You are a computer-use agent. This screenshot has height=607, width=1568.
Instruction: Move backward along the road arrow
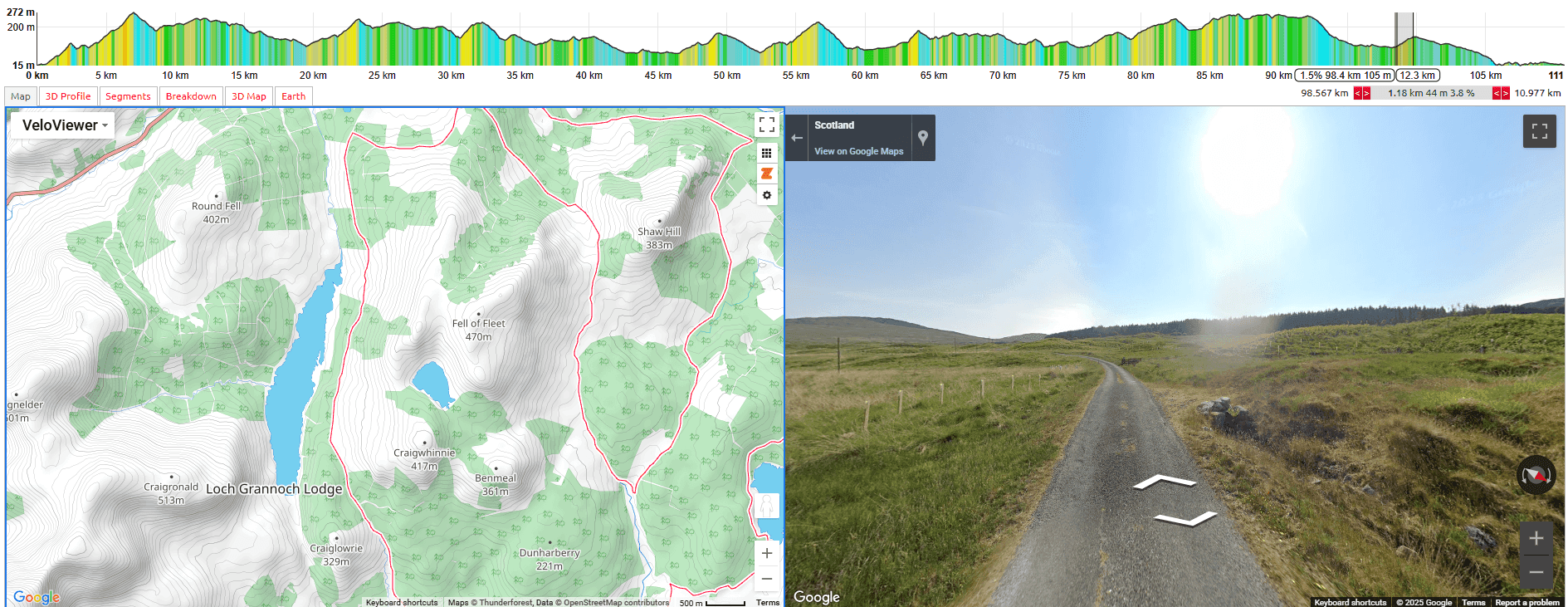(x=1185, y=519)
